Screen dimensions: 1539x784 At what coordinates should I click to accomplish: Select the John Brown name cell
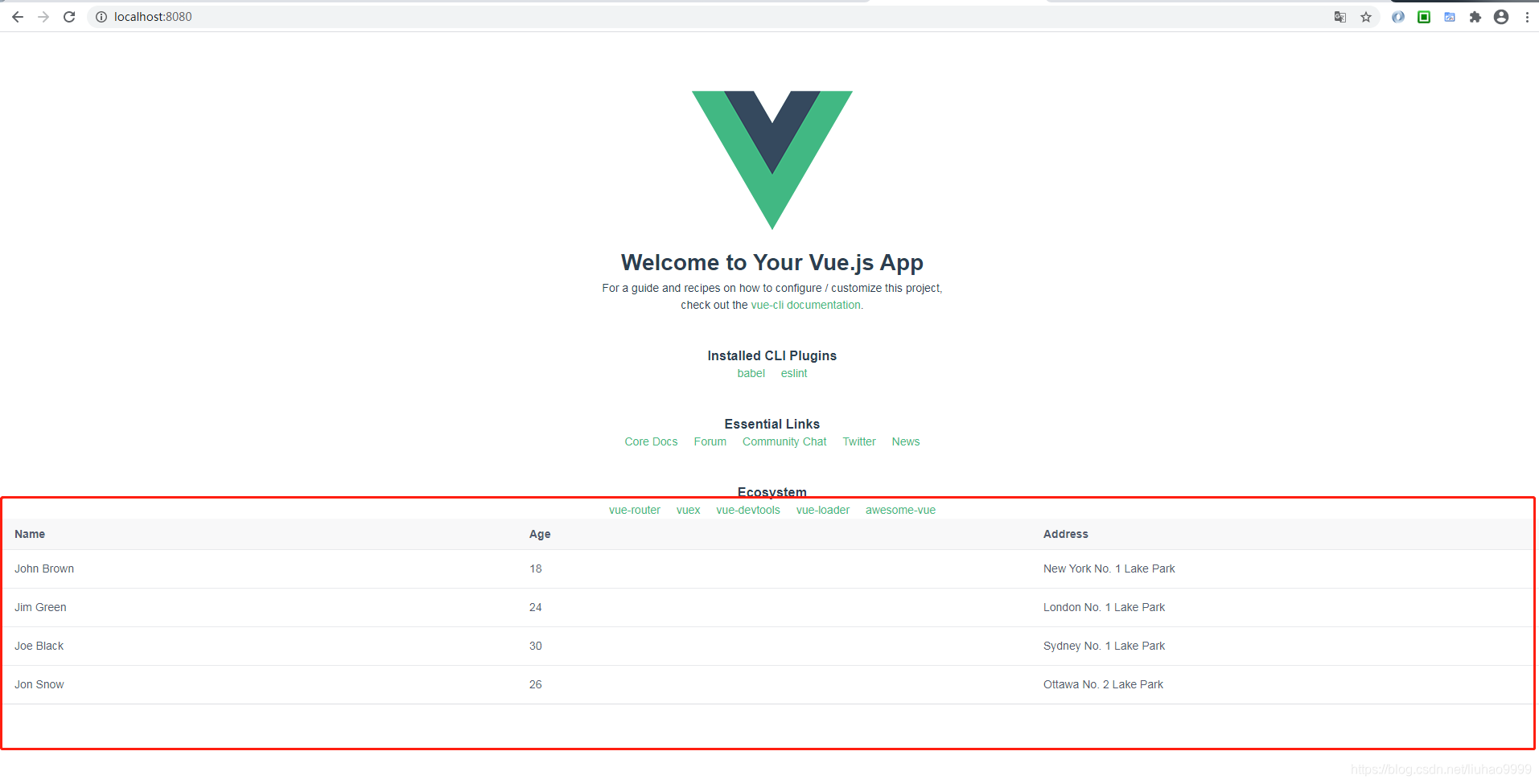click(44, 569)
